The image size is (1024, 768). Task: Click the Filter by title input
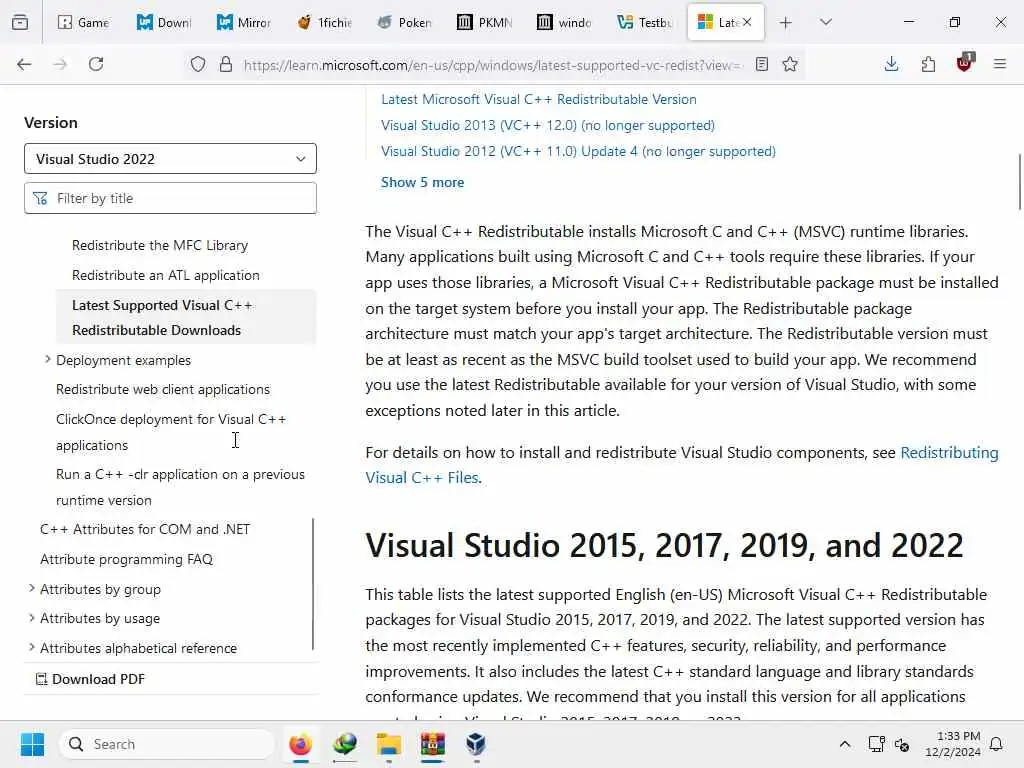(x=170, y=198)
